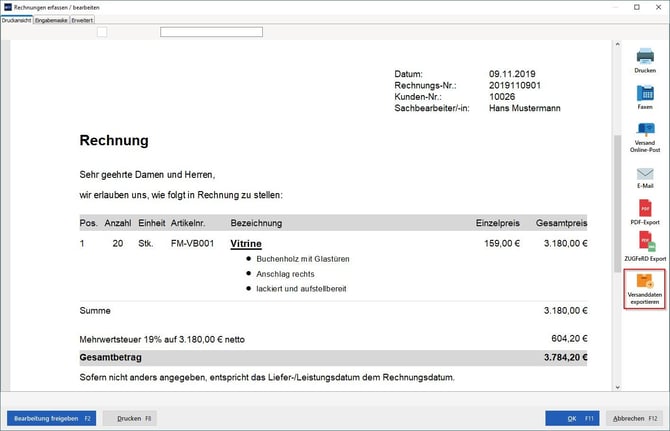Click the name Hans Mustermann
670x431 pixels.
click(x=525, y=108)
